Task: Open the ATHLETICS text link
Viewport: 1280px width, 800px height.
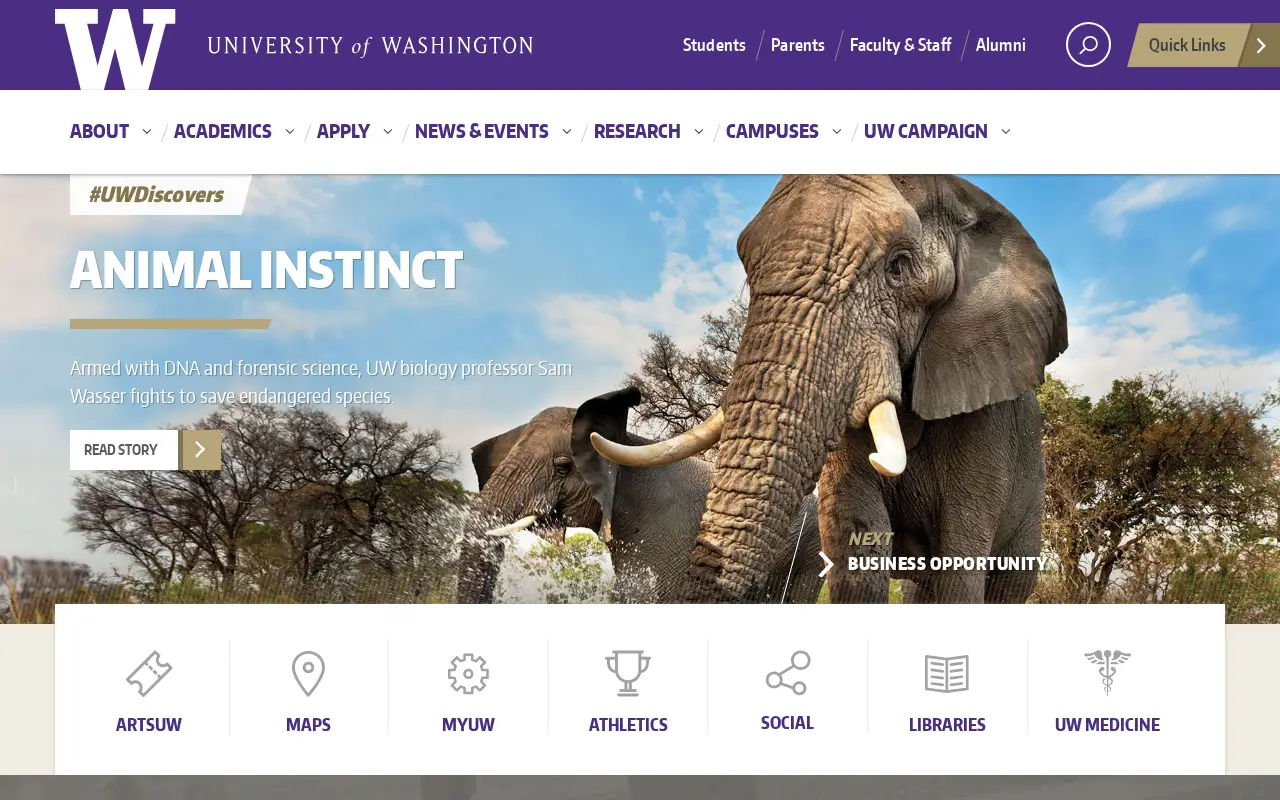Action: coord(628,725)
